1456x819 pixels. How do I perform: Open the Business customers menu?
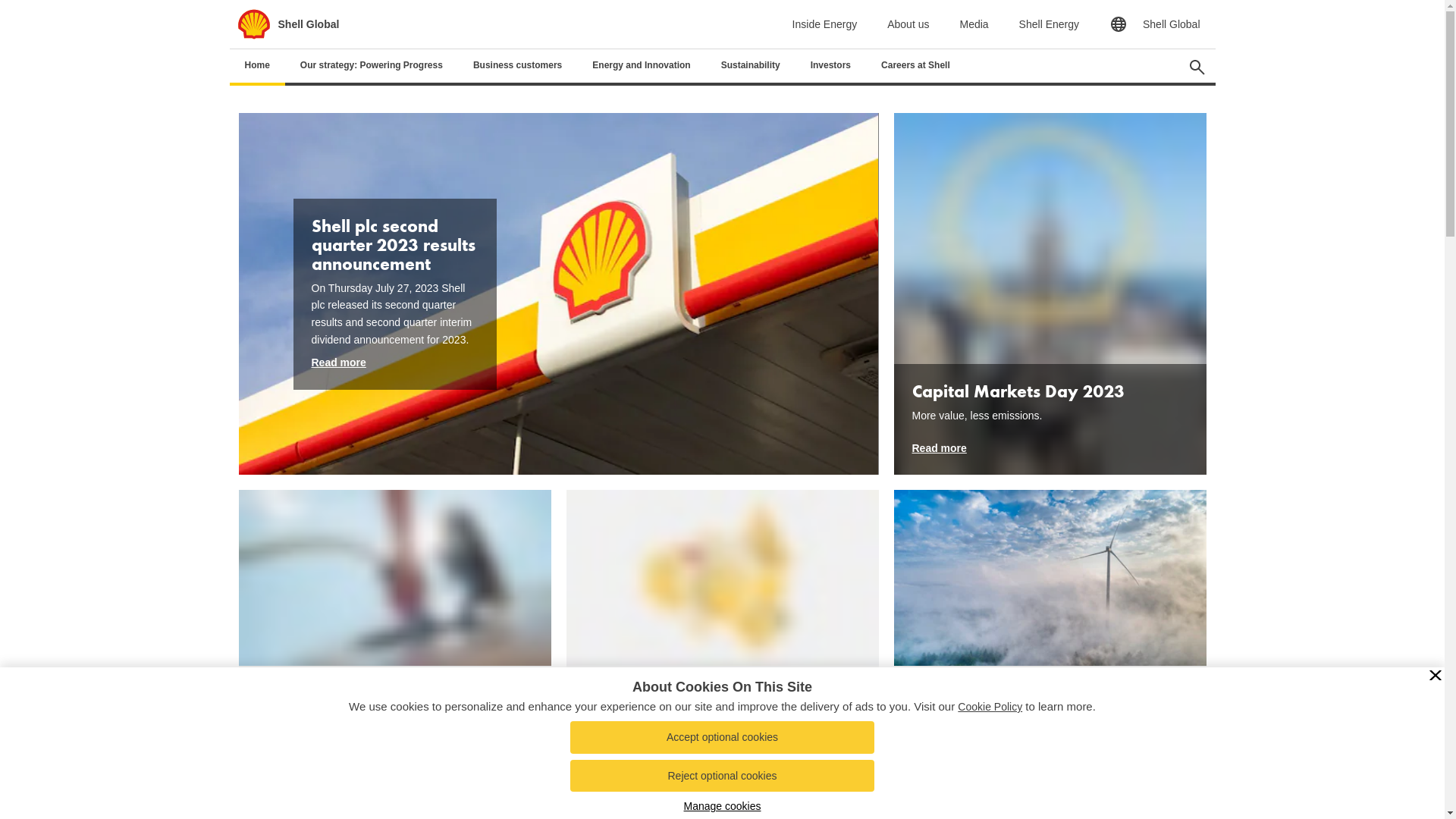(517, 65)
